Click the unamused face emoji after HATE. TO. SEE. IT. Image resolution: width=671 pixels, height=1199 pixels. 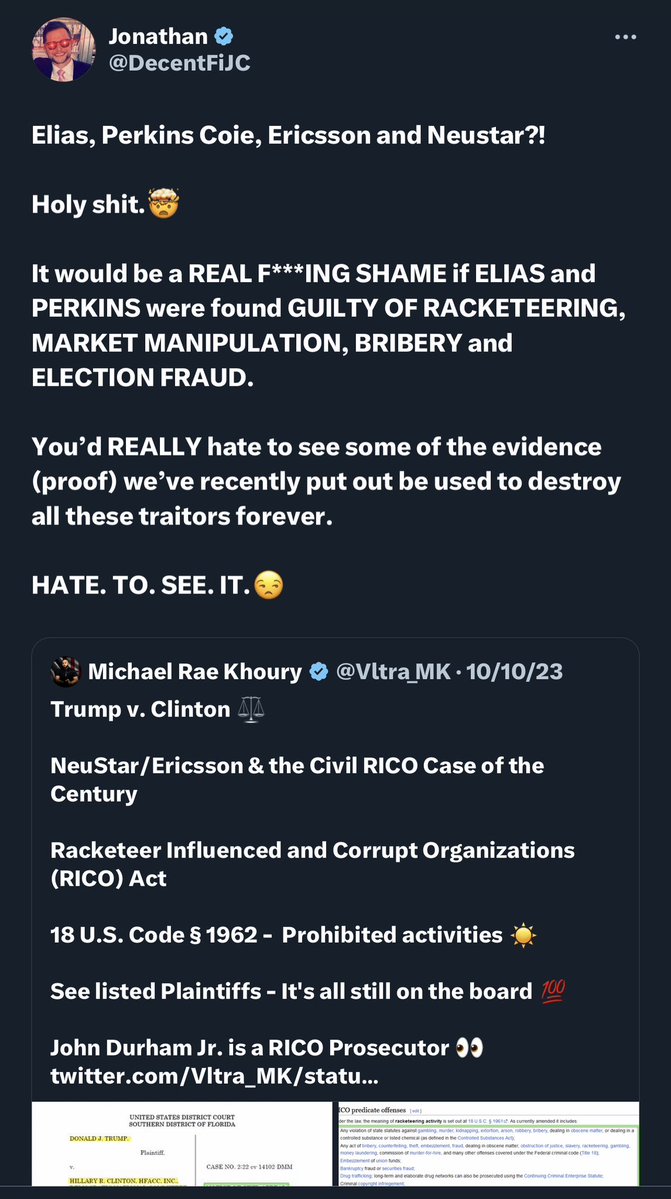click(x=267, y=584)
